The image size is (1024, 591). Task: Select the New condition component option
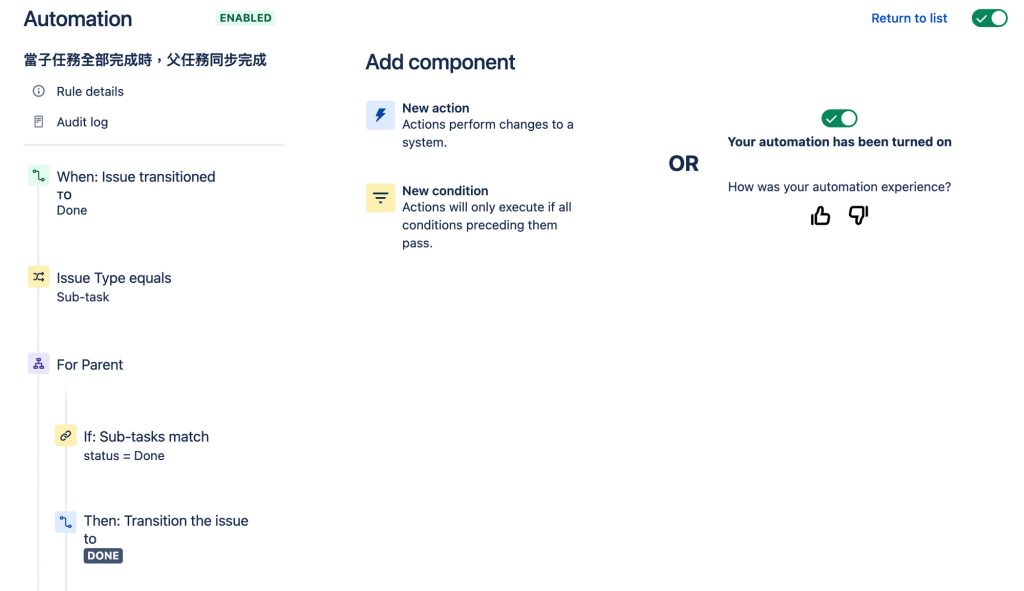(x=445, y=191)
